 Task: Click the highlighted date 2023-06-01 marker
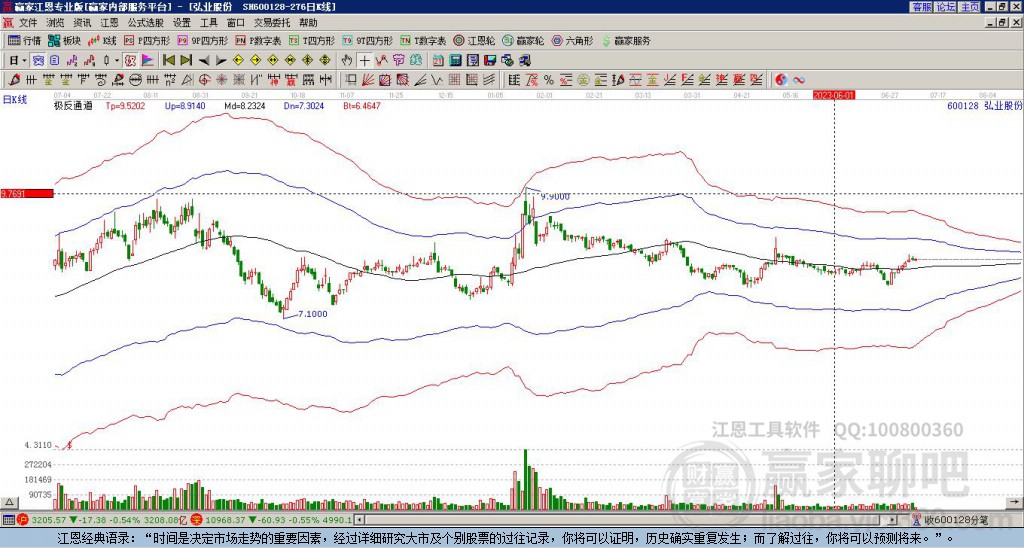(x=834, y=95)
